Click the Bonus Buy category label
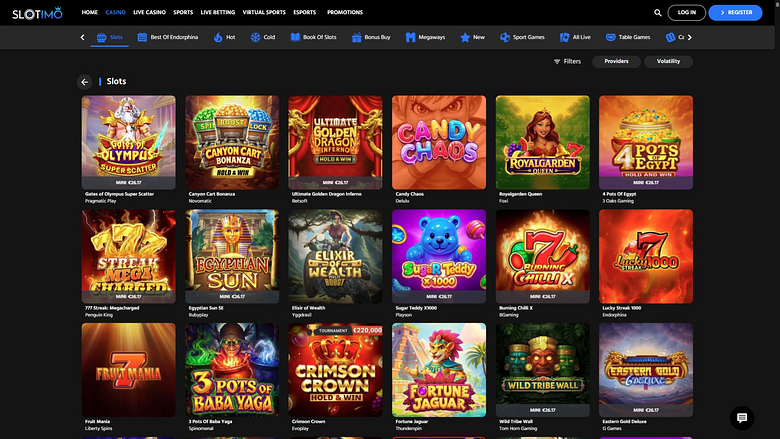The width and height of the screenshot is (780, 439). pyautogui.click(x=378, y=37)
